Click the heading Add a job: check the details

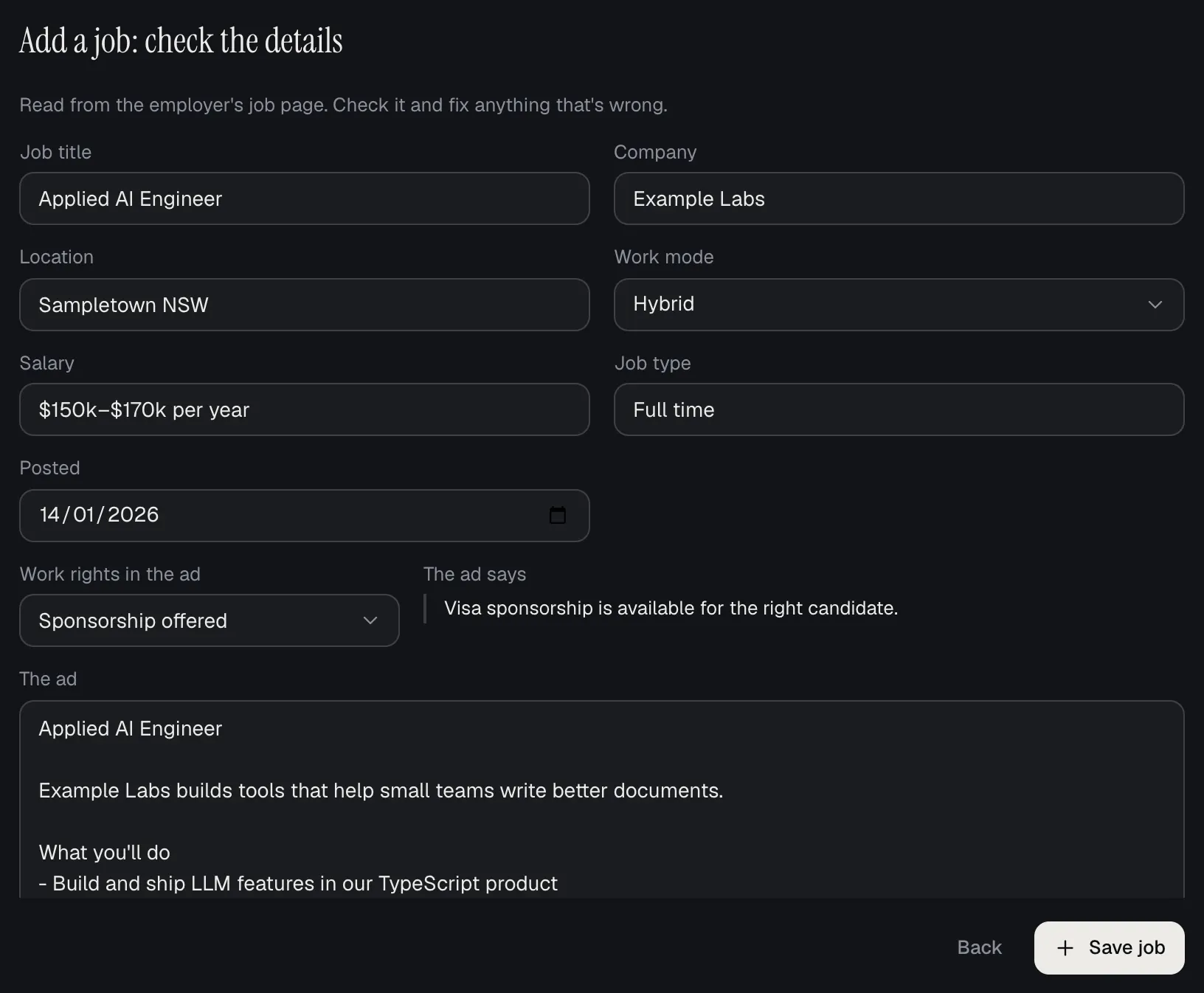tap(181, 41)
